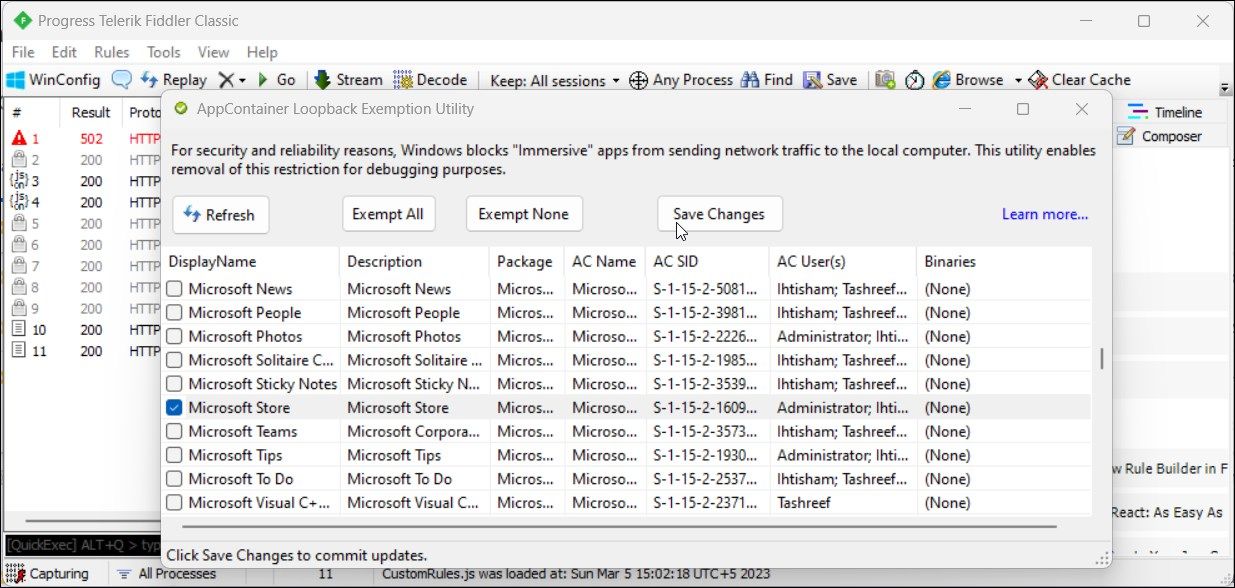The width and height of the screenshot is (1235, 588).
Task: Open the Help menu
Action: (x=262, y=52)
